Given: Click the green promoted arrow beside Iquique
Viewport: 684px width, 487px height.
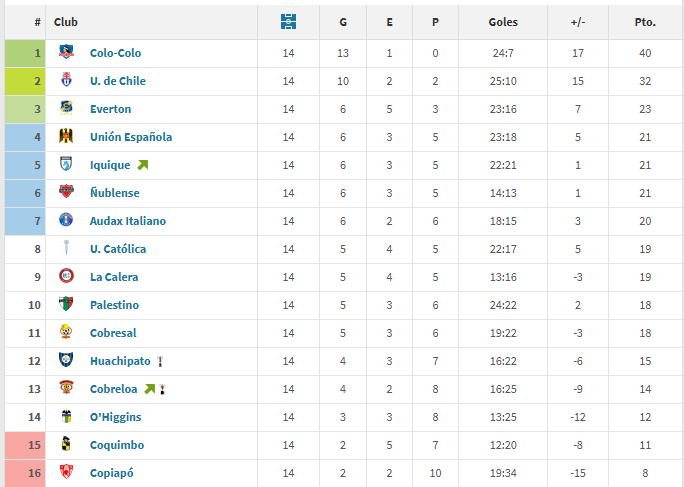Looking at the screenshot, I should [x=143, y=165].
